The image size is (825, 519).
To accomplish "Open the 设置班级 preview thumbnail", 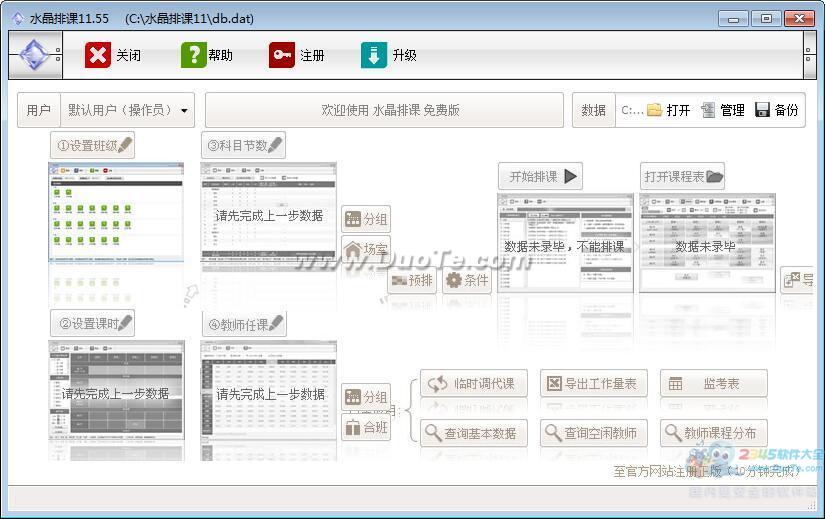I will pyautogui.click(x=116, y=212).
